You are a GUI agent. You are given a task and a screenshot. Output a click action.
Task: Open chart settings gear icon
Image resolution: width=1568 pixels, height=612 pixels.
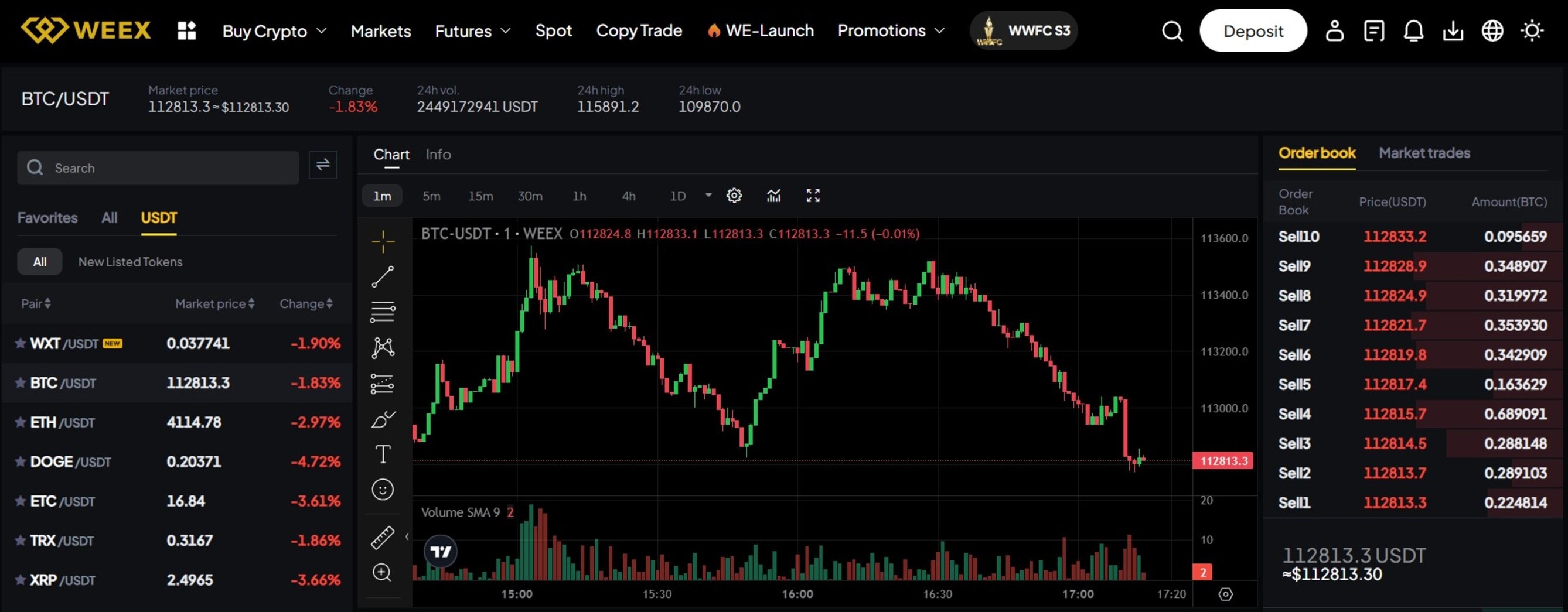tap(734, 196)
